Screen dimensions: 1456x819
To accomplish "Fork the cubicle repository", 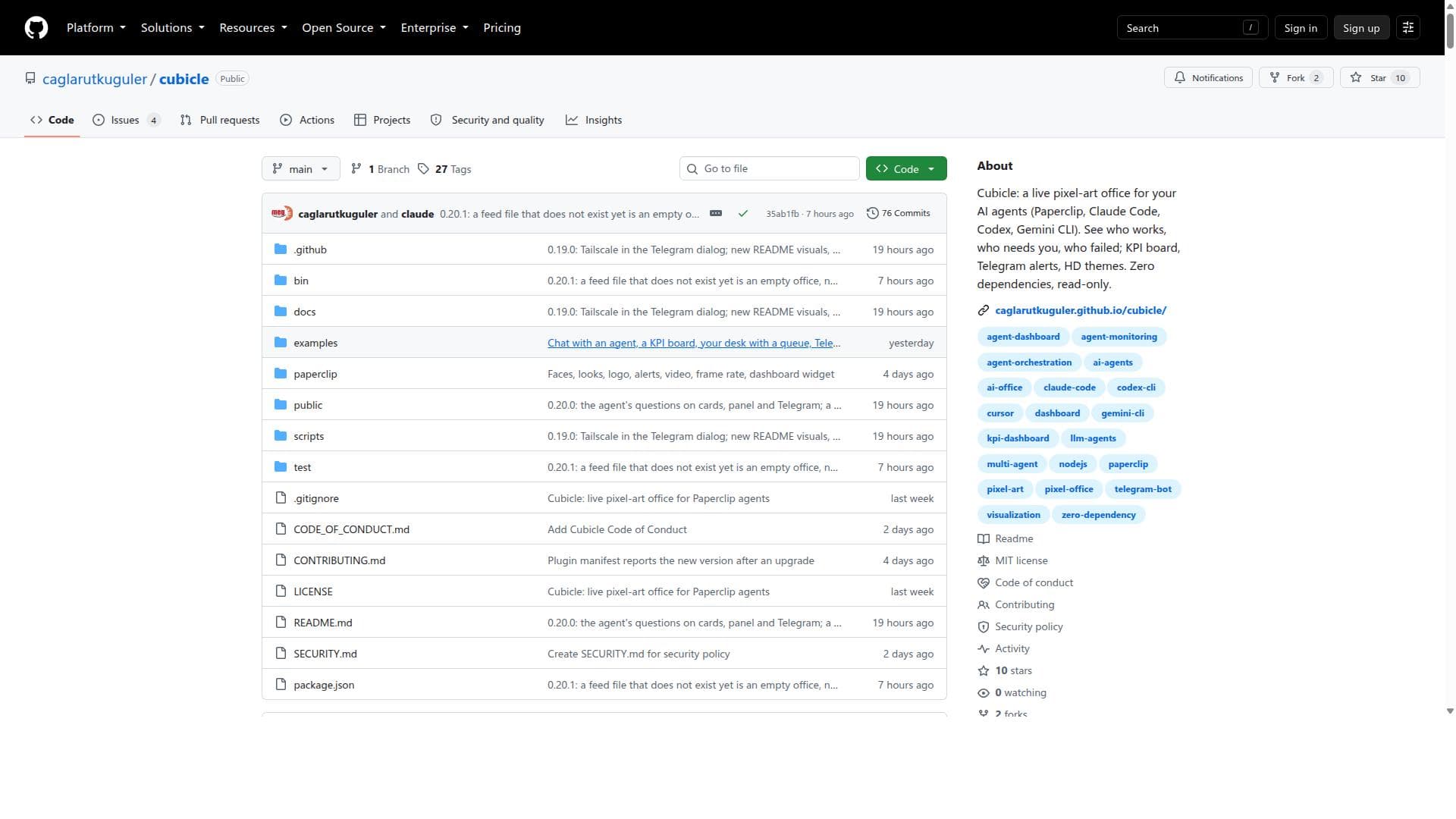I will (1296, 78).
